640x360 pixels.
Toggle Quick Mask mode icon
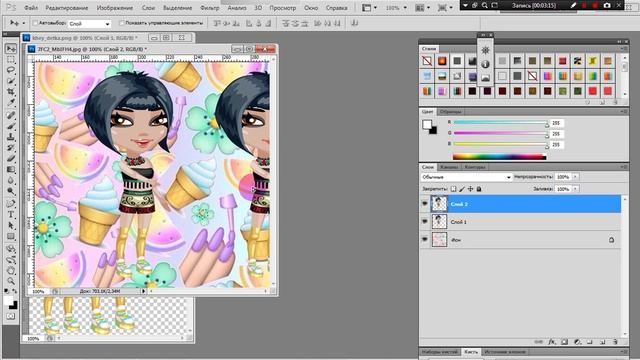coord(11,316)
